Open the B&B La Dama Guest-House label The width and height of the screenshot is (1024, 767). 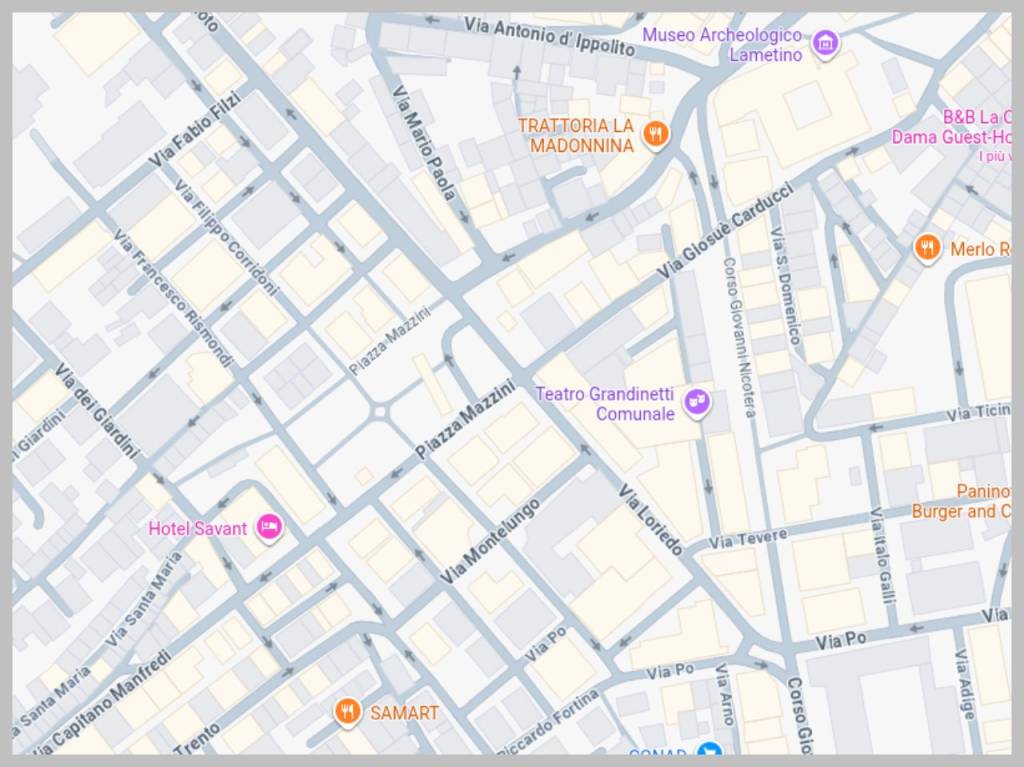click(x=952, y=127)
